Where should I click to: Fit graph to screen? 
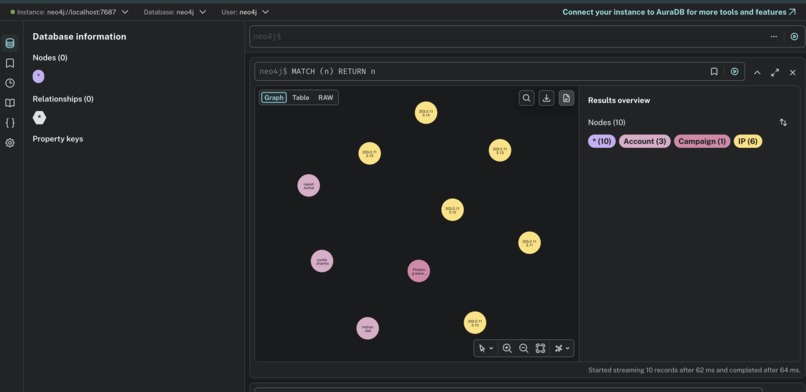pyautogui.click(x=540, y=348)
